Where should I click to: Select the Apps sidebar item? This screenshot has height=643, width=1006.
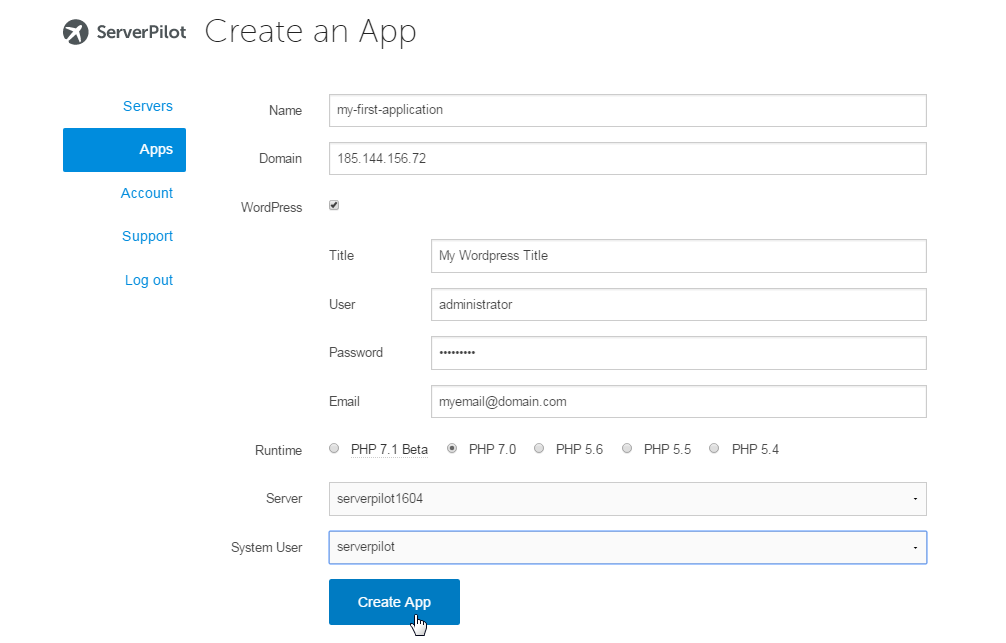pos(124,150)
